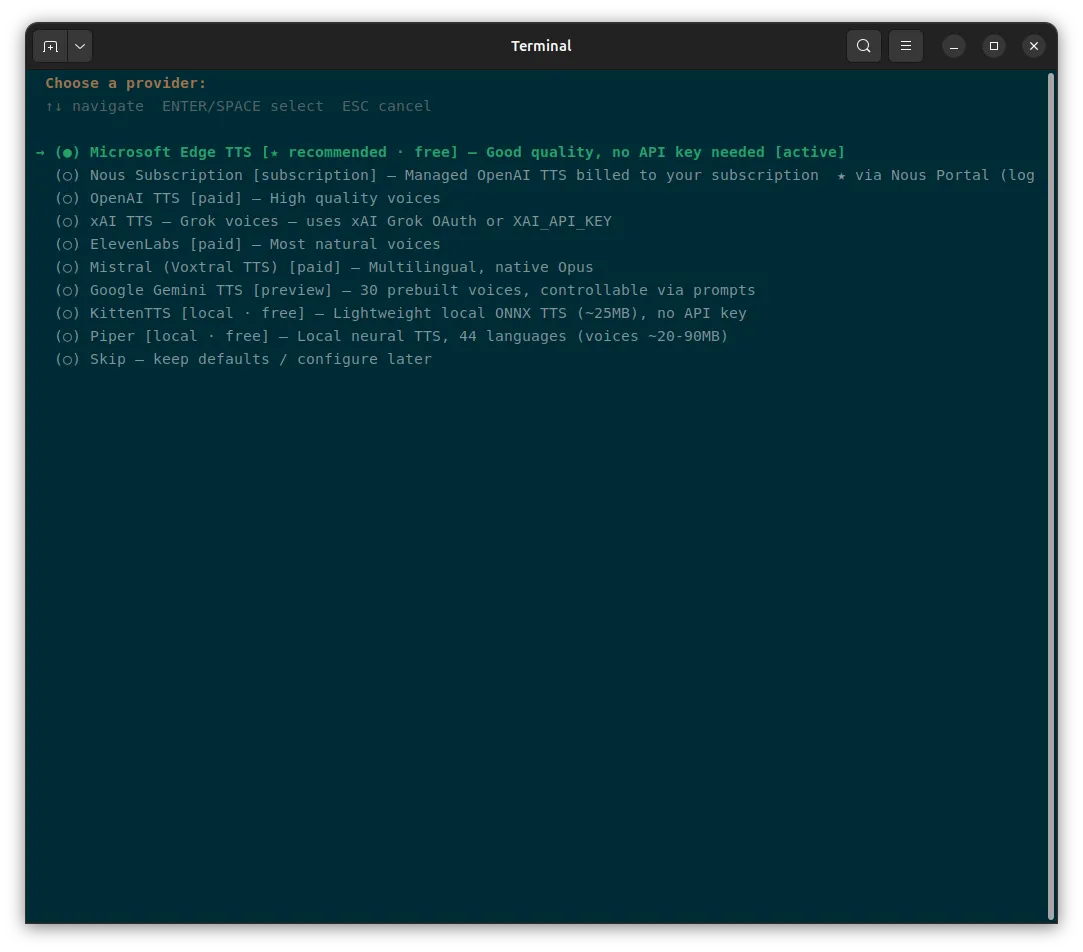Viewport: 1083px width, 952px height.
Task: Select Google Gemini TTS preview option
Action: point(405,290)
